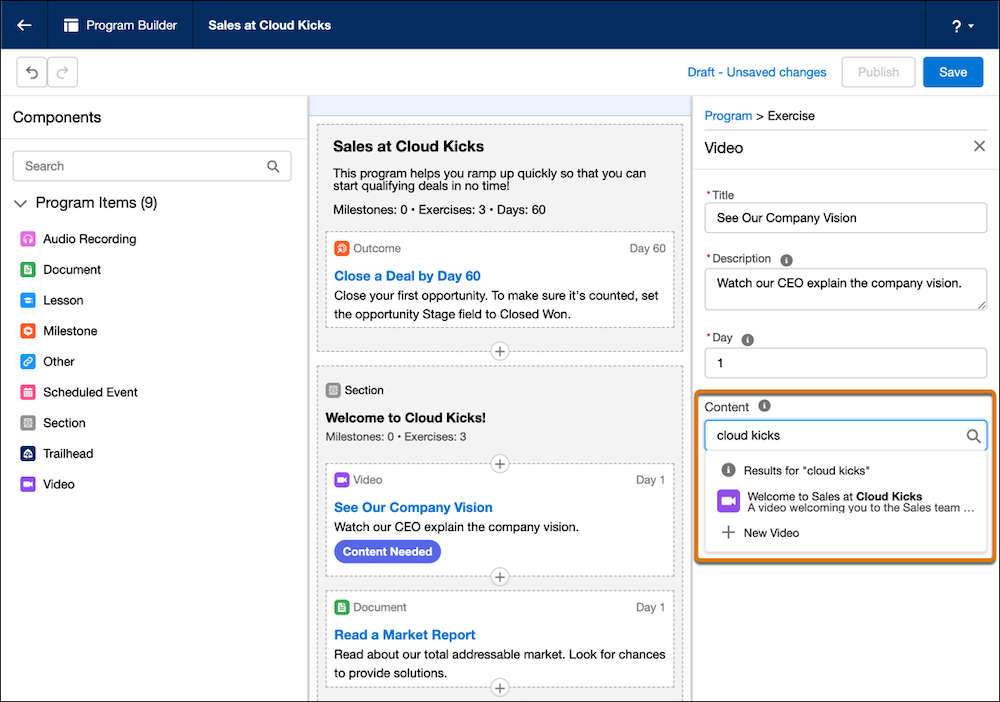Click the Save button

tap(952, 71)
